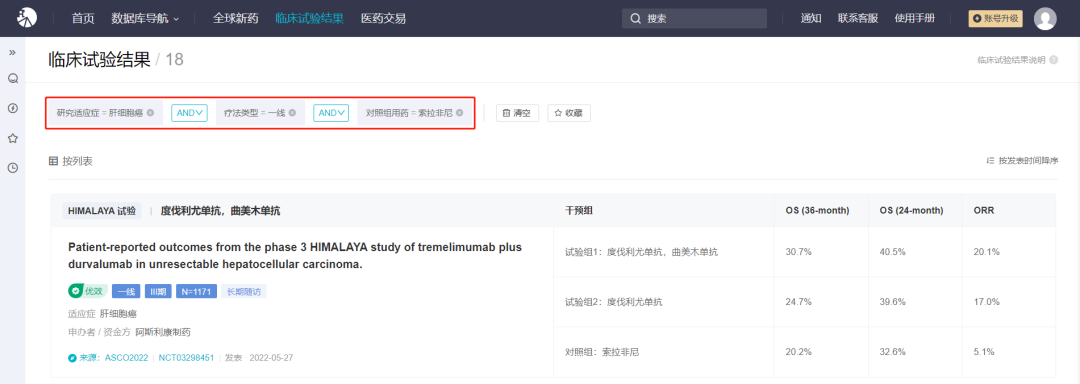Open the user avatar profile

coord(1045,19)
